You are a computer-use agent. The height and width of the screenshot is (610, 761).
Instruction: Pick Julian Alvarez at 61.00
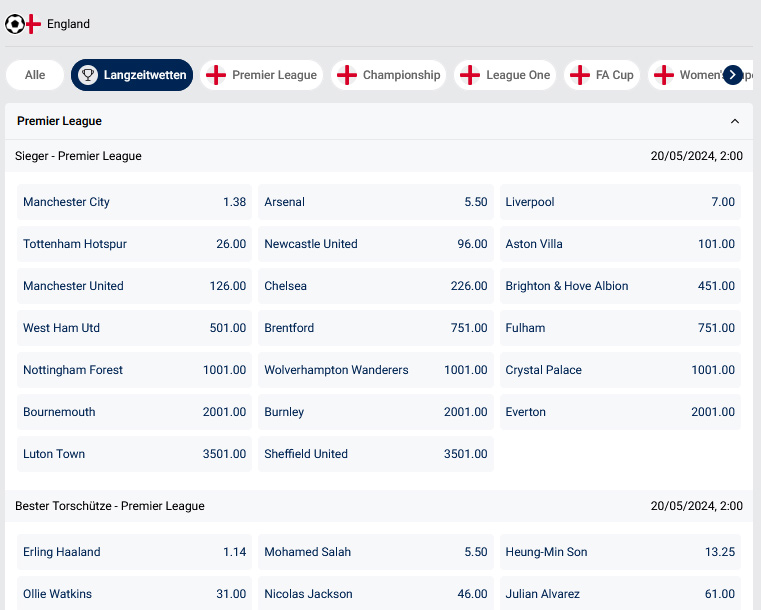[620, 594]
